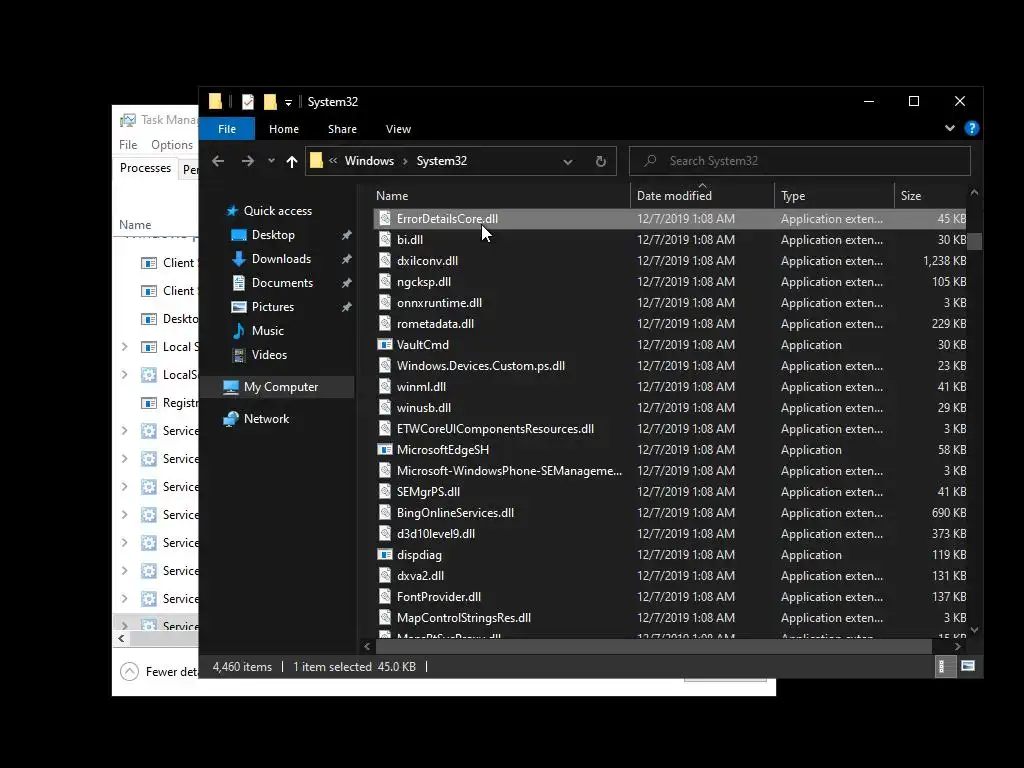
Task: Open Downloads in the navigation pane
Action: point(281,259)
